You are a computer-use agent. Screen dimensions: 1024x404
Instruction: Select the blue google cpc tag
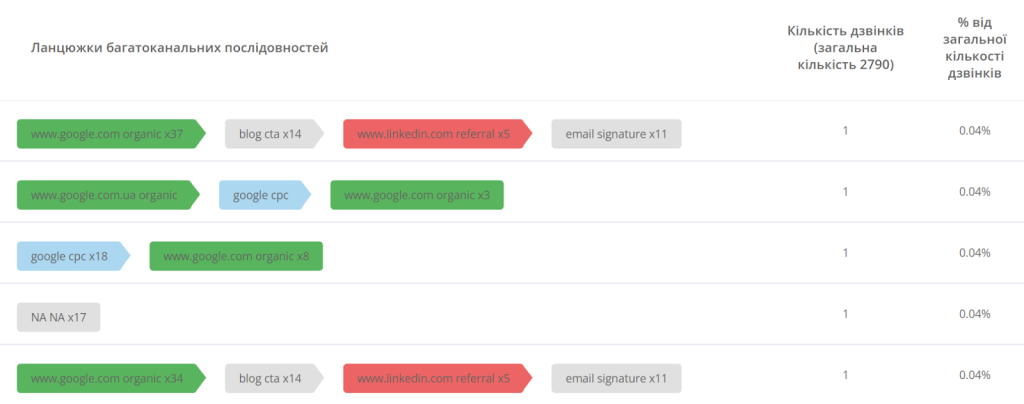point(264,195)
